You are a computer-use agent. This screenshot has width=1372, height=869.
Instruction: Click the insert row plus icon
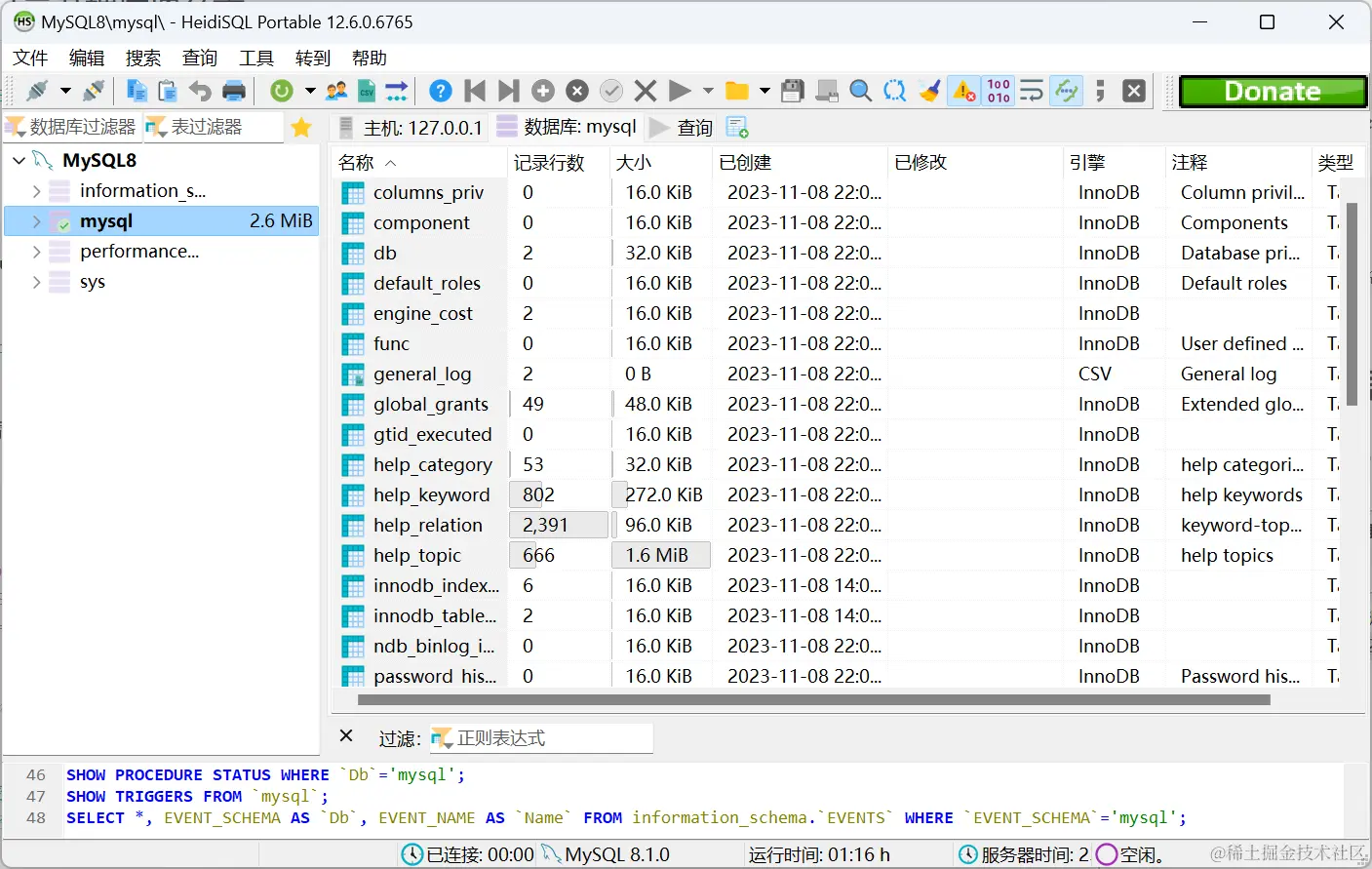(x=543, y=91)
